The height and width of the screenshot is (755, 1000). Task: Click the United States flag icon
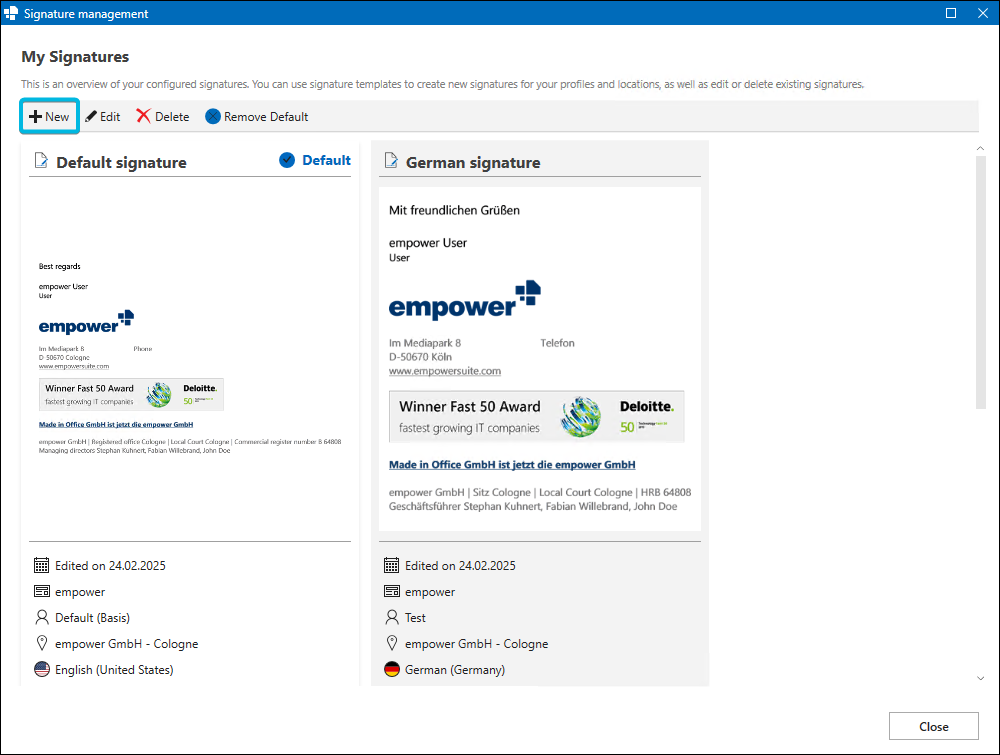tap(41, 670)
